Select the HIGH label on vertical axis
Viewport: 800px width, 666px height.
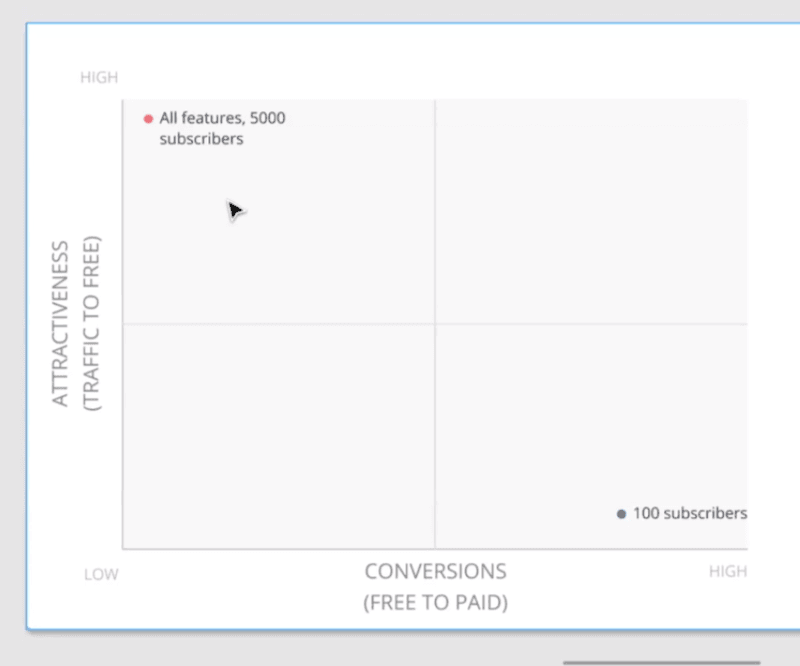[x=99, y=77]
